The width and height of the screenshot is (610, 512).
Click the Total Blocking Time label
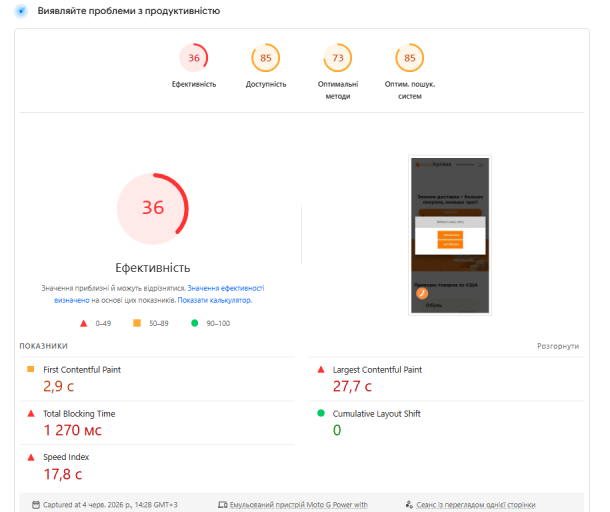coord(79,414)
